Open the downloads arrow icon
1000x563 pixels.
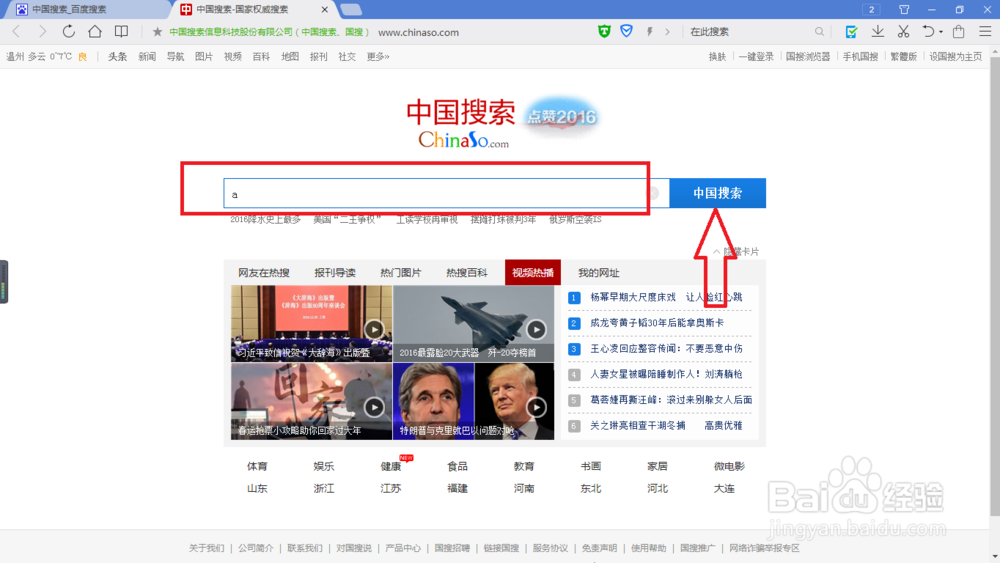click(878, 31)
